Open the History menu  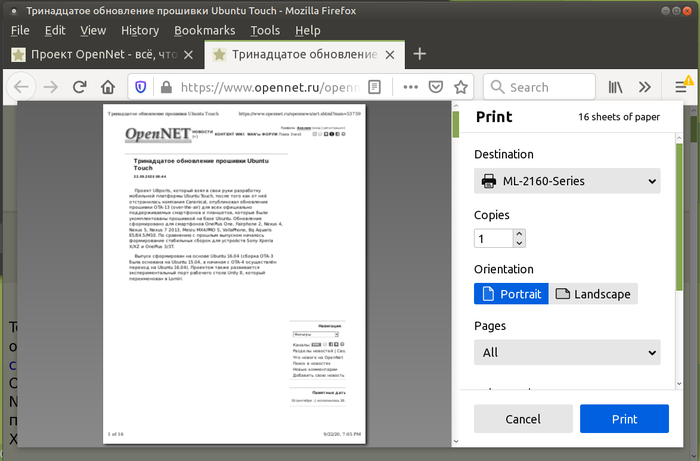(140, 30)
